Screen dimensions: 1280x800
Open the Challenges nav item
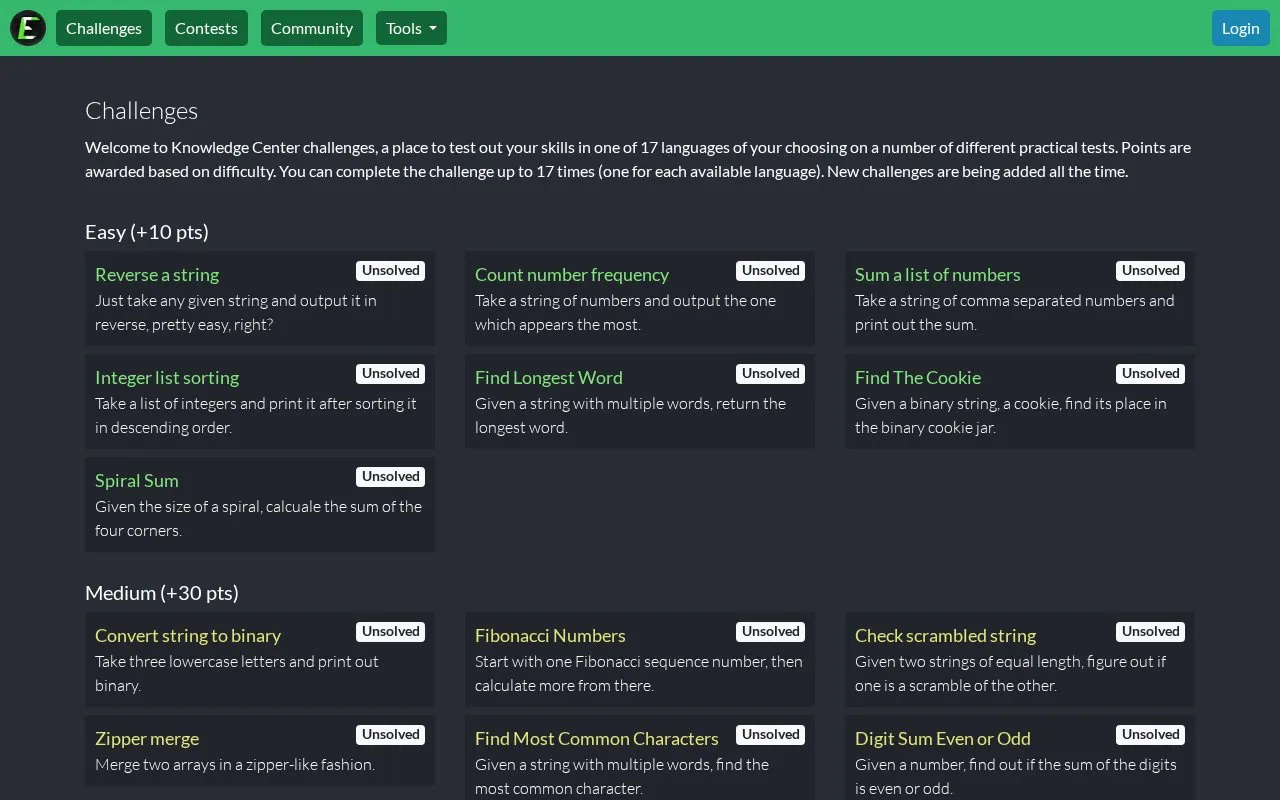coord(104,28)
